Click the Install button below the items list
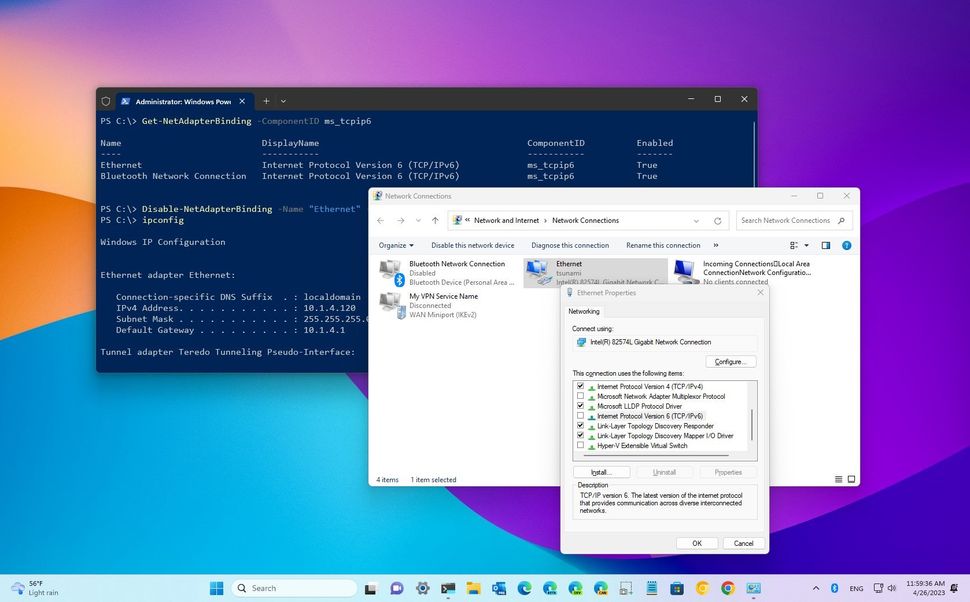Screen dimensions: 970x602 click(600, 471)
